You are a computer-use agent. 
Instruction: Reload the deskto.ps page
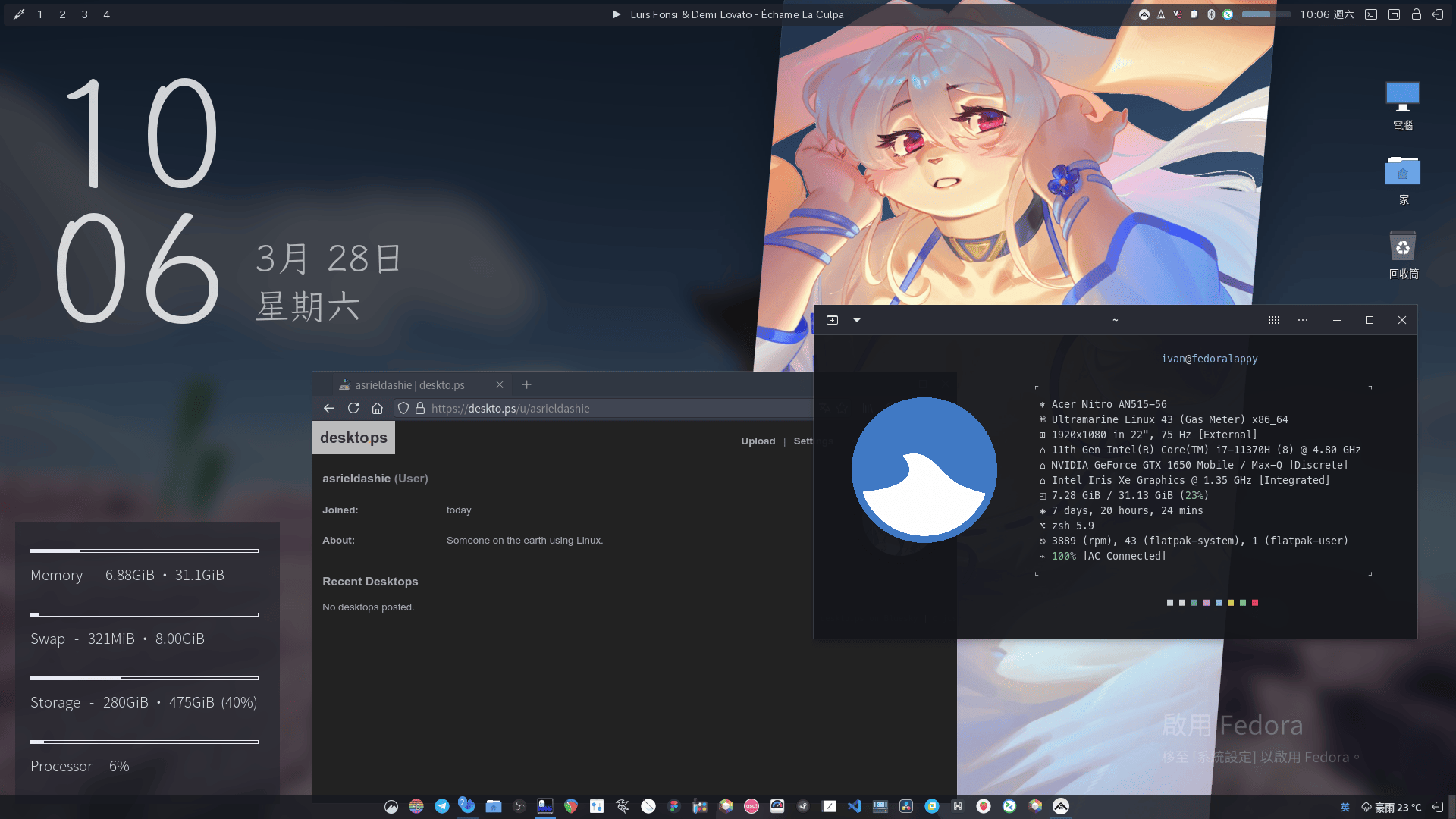pyautogui.click(x=353, y=408)
